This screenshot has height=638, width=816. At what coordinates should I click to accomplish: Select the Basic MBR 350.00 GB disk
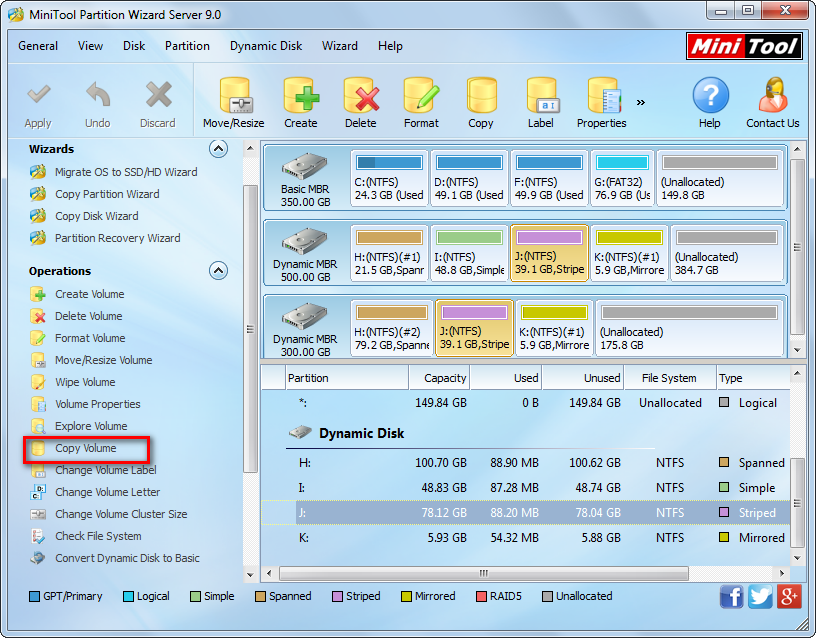point(305,179)
